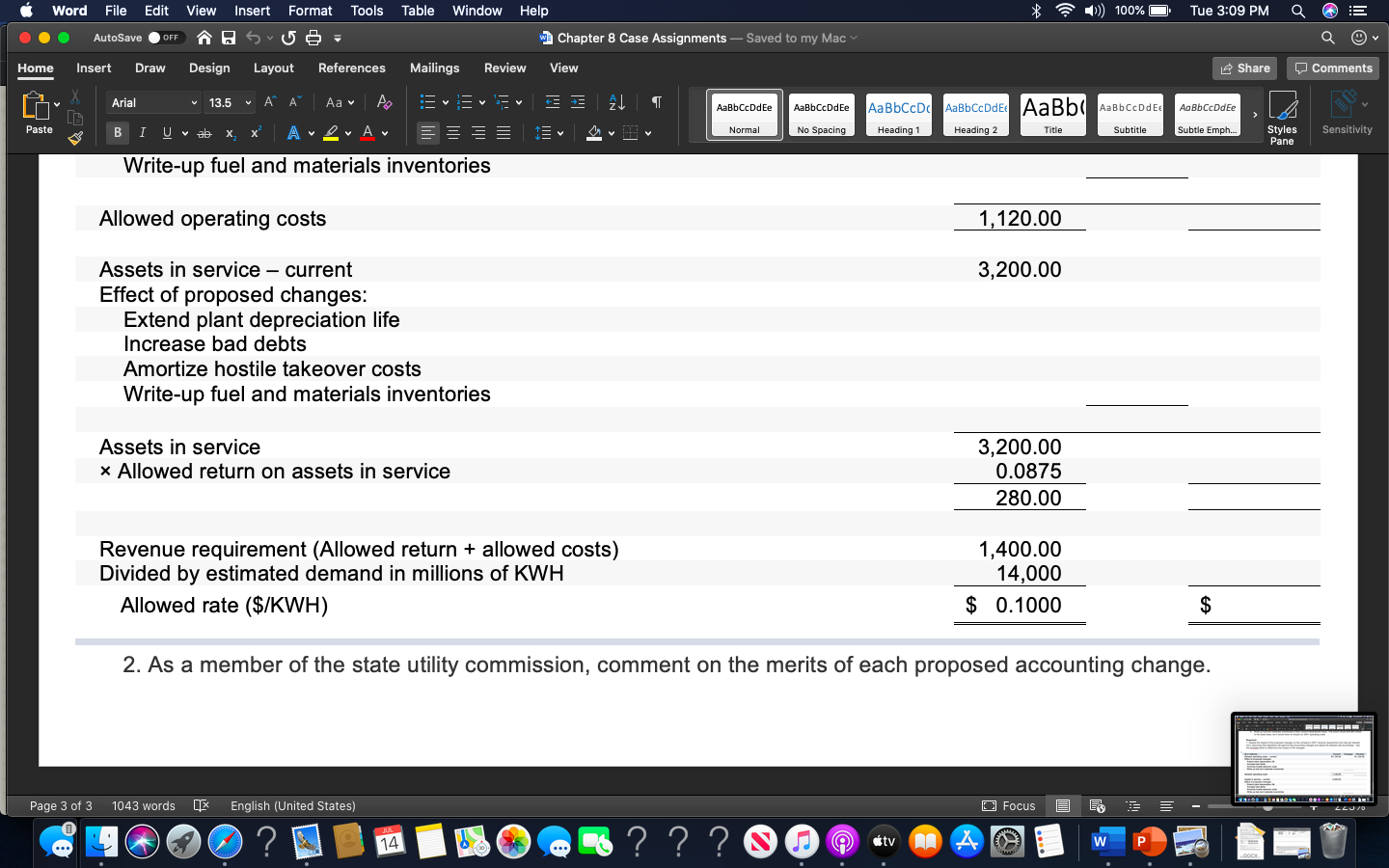Expand the styles gallery arrow
This screenshot has width=1389, height=868.
(x=1255, y=115)
